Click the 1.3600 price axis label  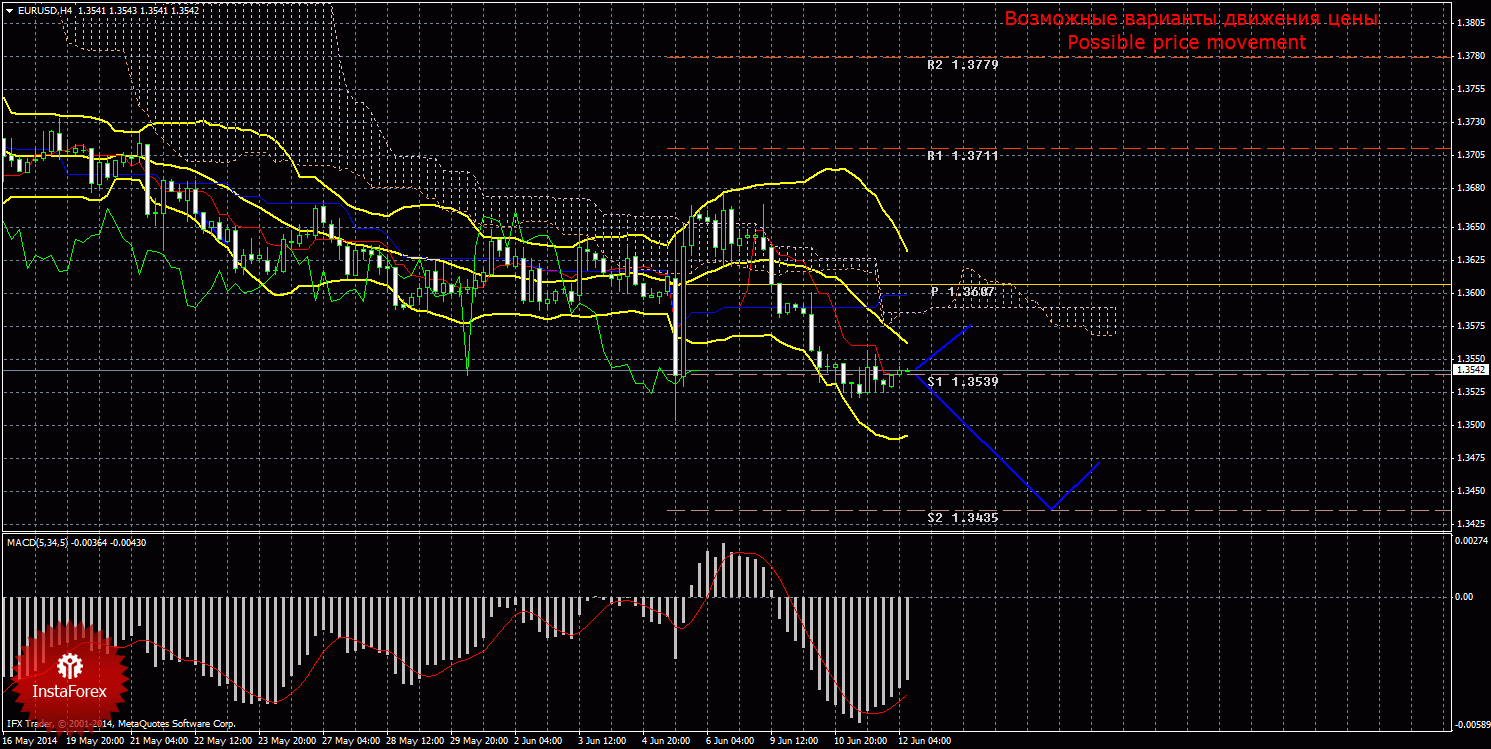pos(1469,293)
